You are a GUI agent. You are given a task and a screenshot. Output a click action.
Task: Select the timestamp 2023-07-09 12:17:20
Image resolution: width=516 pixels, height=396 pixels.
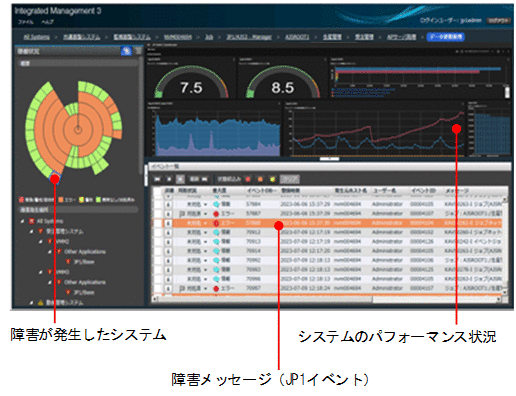305,251
